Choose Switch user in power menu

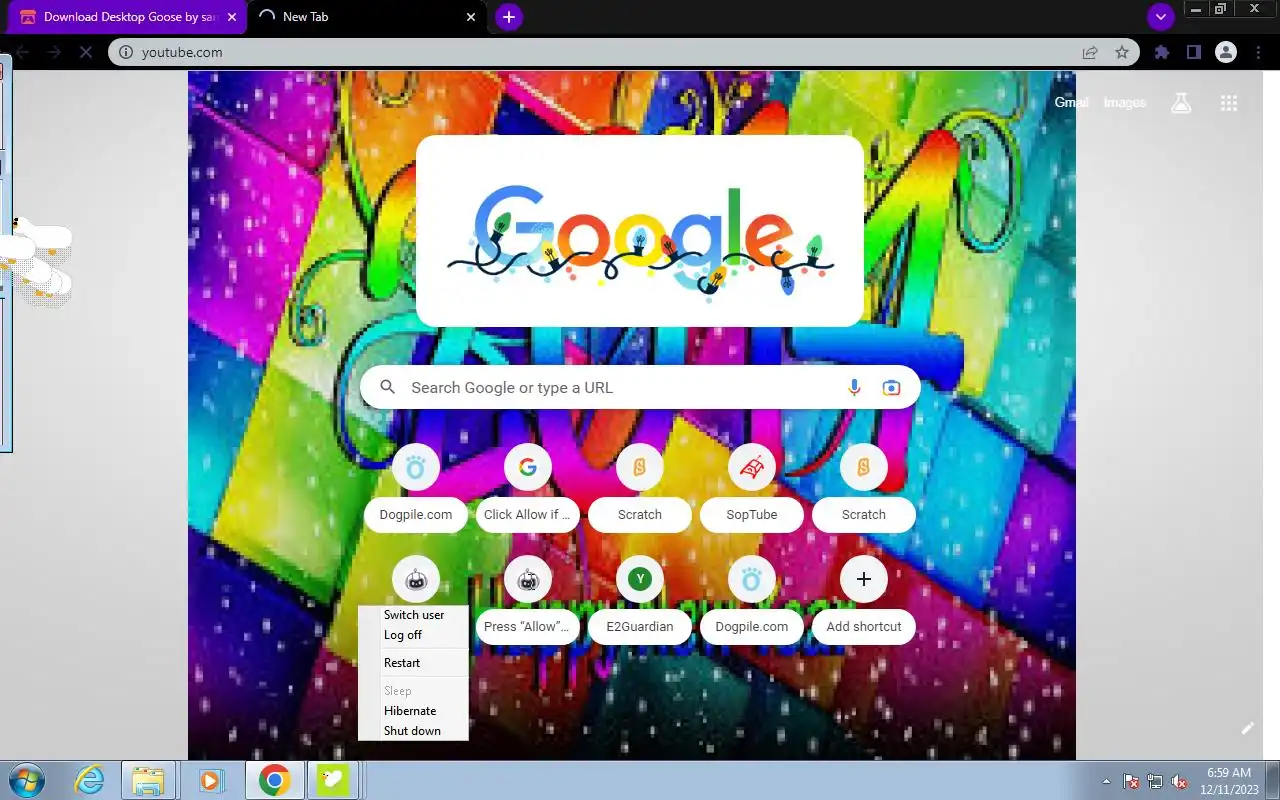[x=413, y=615]
